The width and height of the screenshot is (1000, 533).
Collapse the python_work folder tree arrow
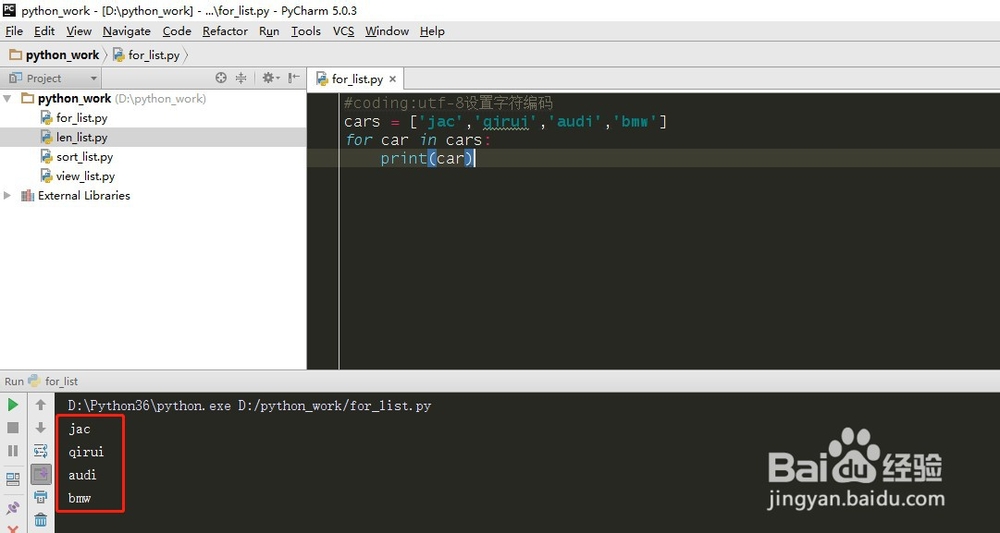[8, 99]
